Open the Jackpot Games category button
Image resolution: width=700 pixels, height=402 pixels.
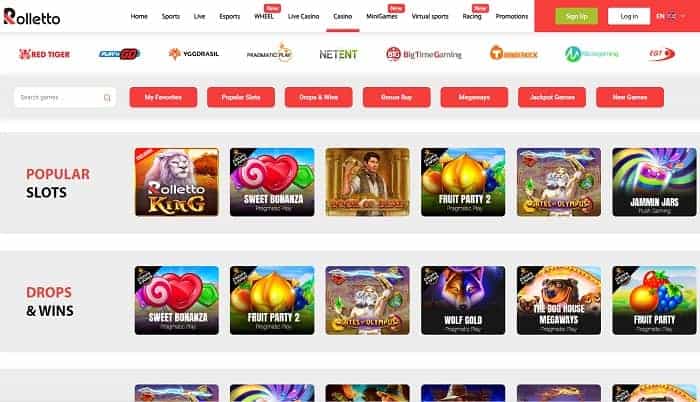[552, 97]
